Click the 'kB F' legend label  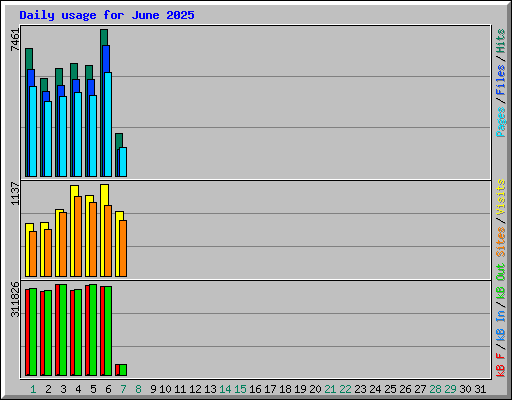coord(501,365)
